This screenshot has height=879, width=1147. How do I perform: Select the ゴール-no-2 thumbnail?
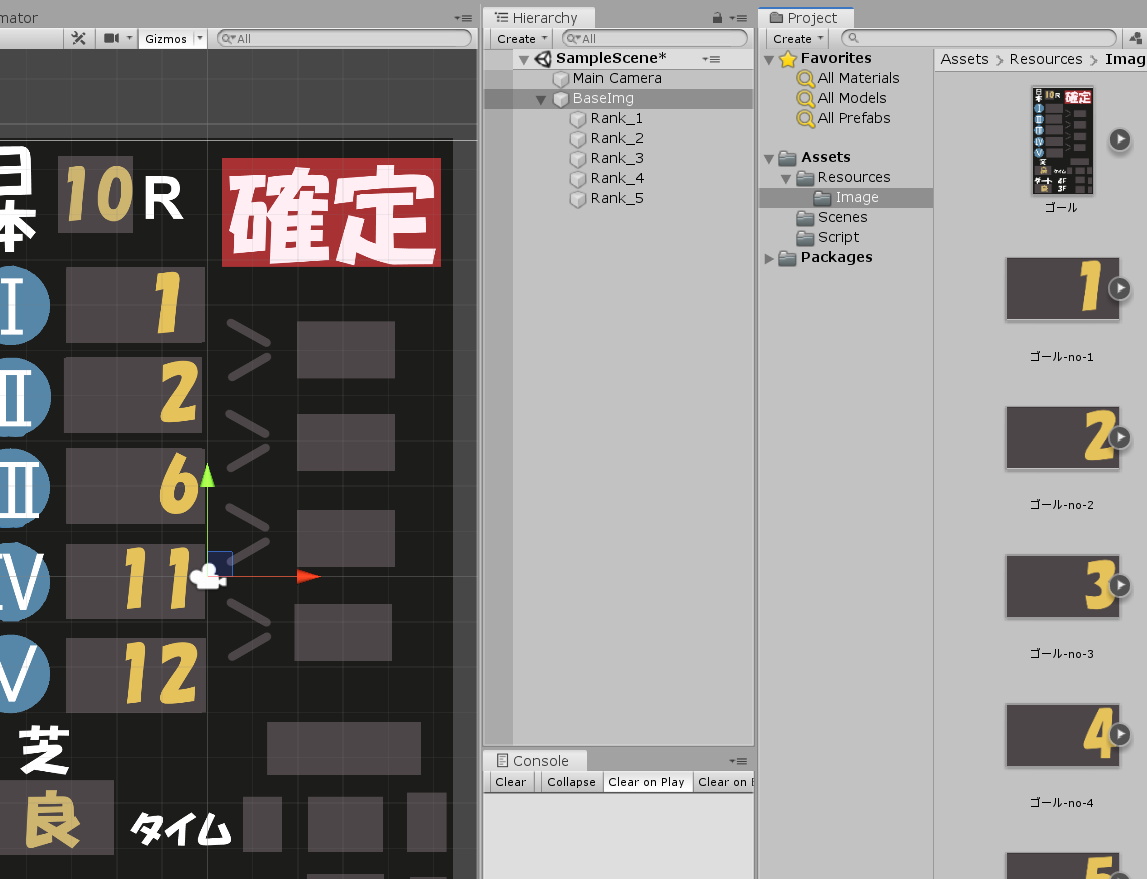(1063, 437)
